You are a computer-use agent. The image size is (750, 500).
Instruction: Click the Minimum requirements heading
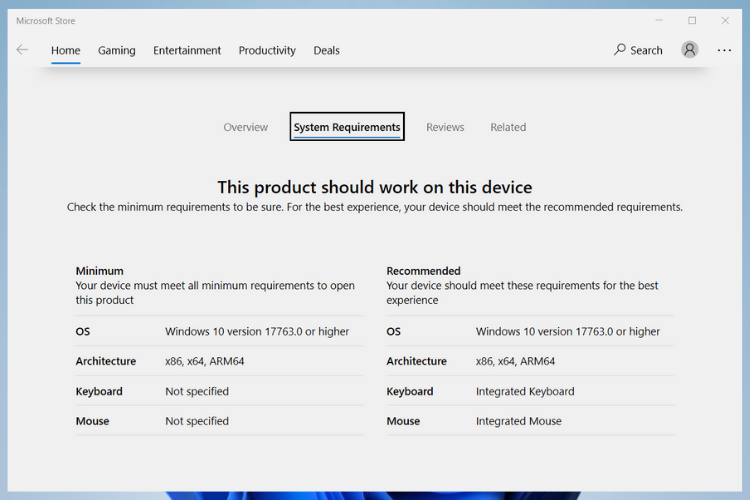tap(100, 271)
